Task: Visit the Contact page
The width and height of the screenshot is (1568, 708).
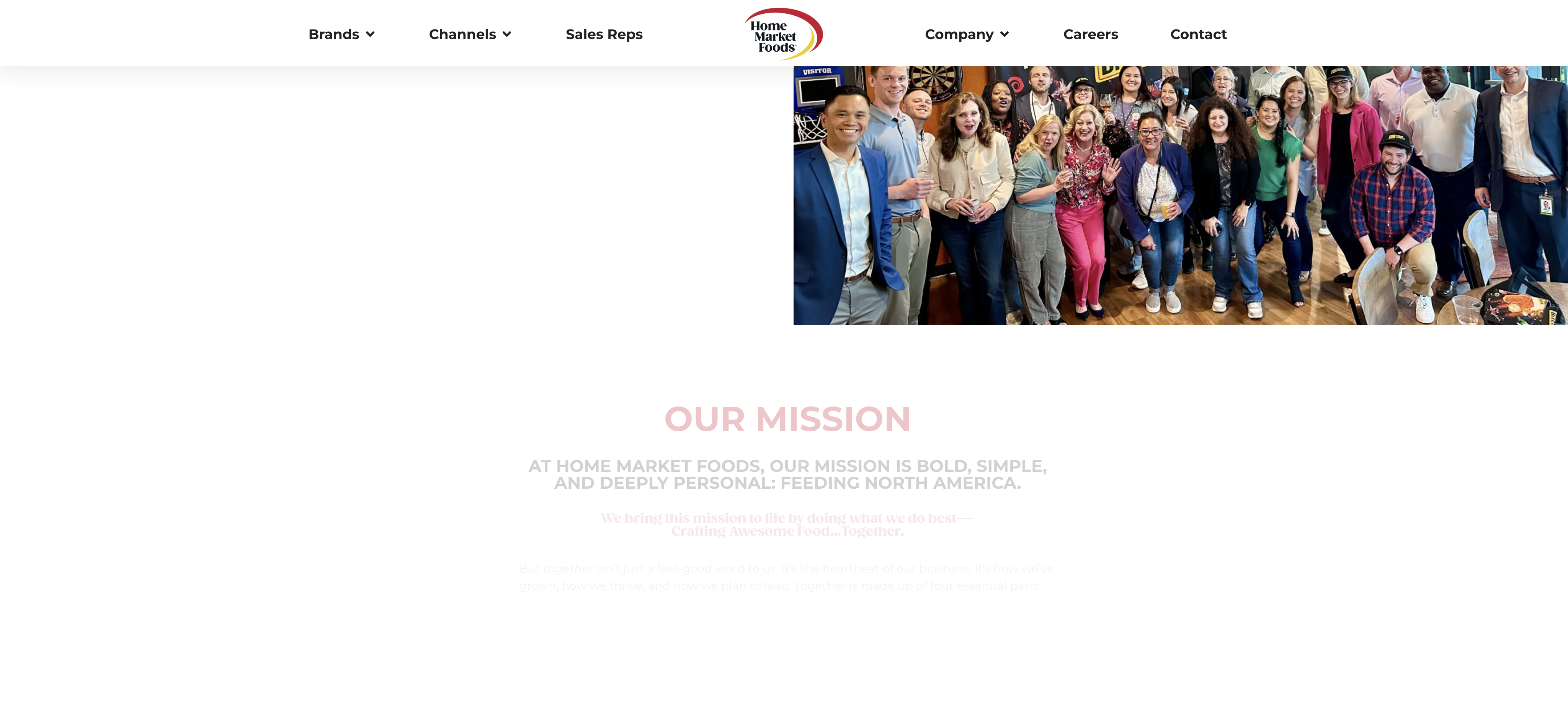Action: (x=1198, y=34)
